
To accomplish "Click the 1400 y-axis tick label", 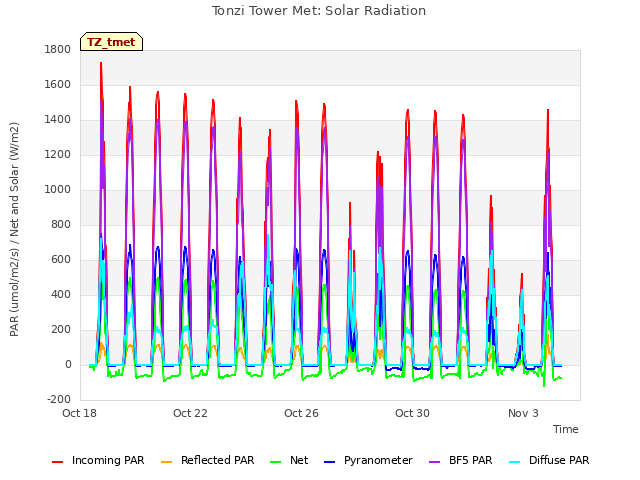I will point(58,120).
